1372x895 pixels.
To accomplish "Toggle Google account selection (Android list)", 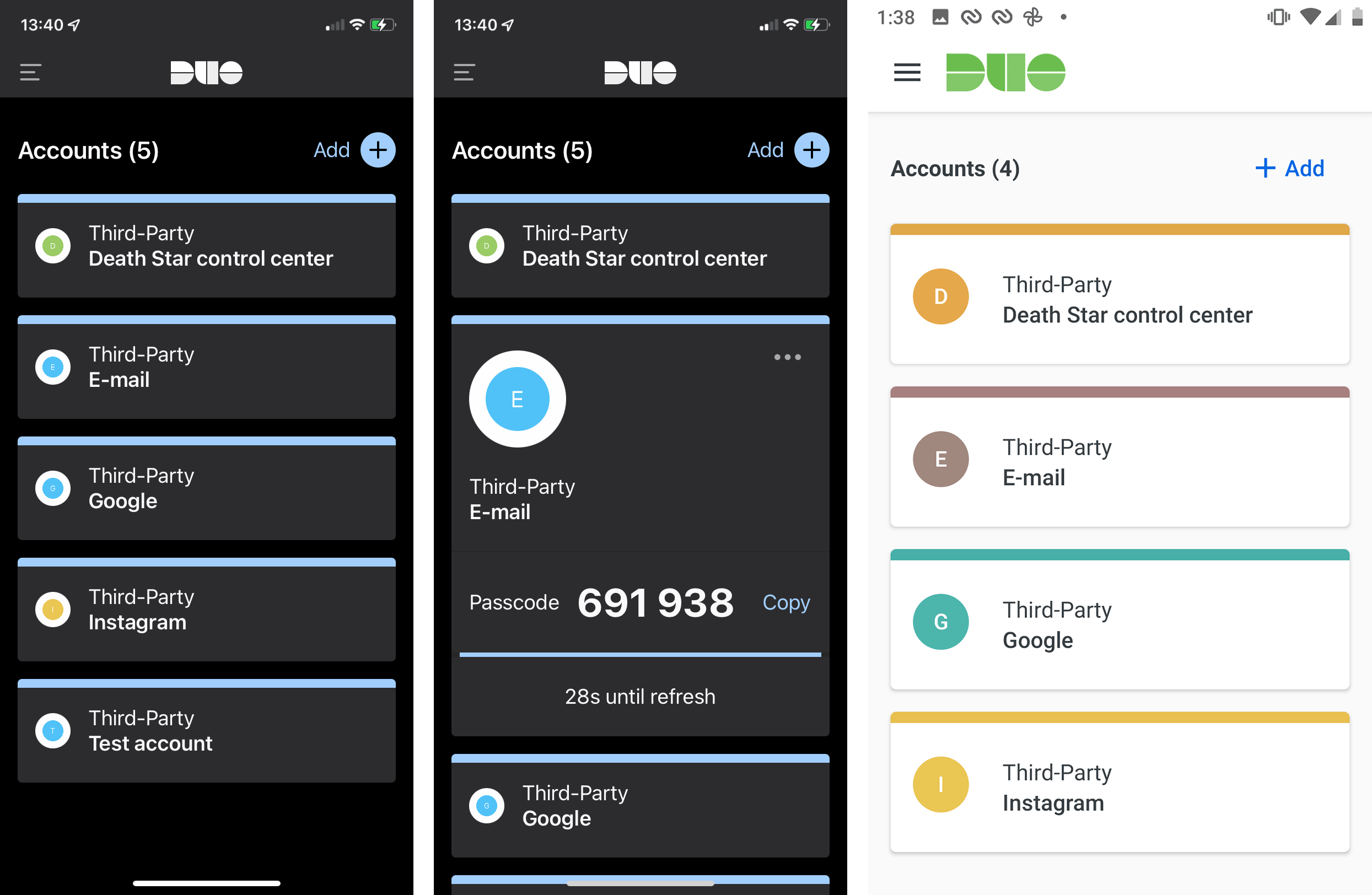I will coord(1120,621).
